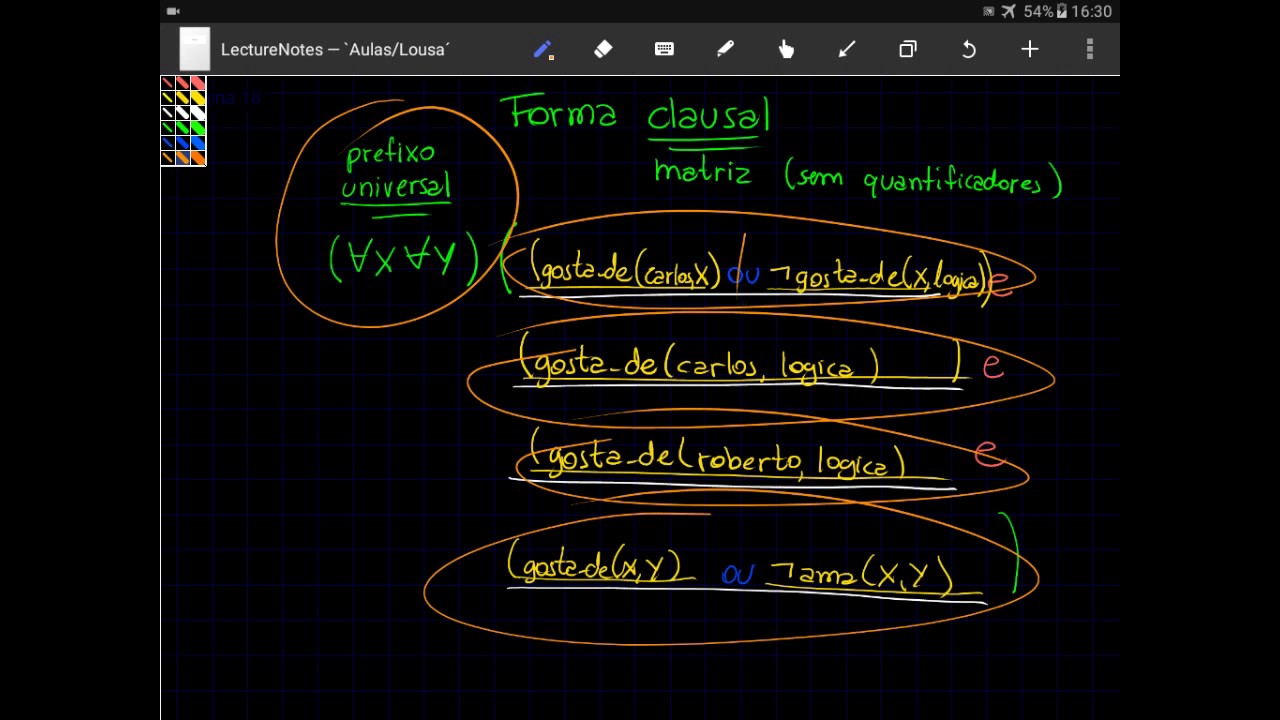1280x720 pixels.
Task: Select the thin orange pen swatch
Action: 168,158
